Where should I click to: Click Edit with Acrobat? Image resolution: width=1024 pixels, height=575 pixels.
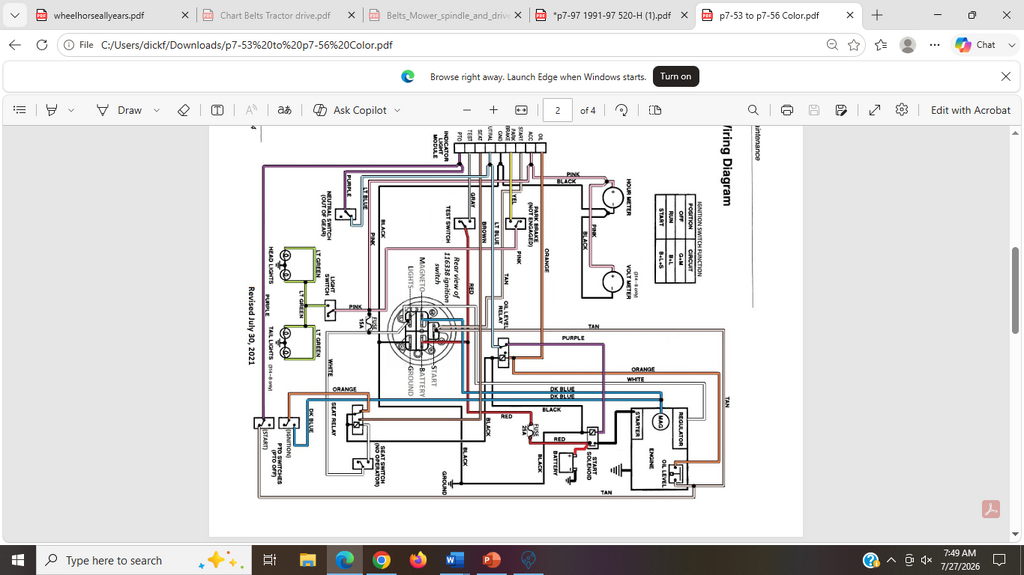pos(970,110)
